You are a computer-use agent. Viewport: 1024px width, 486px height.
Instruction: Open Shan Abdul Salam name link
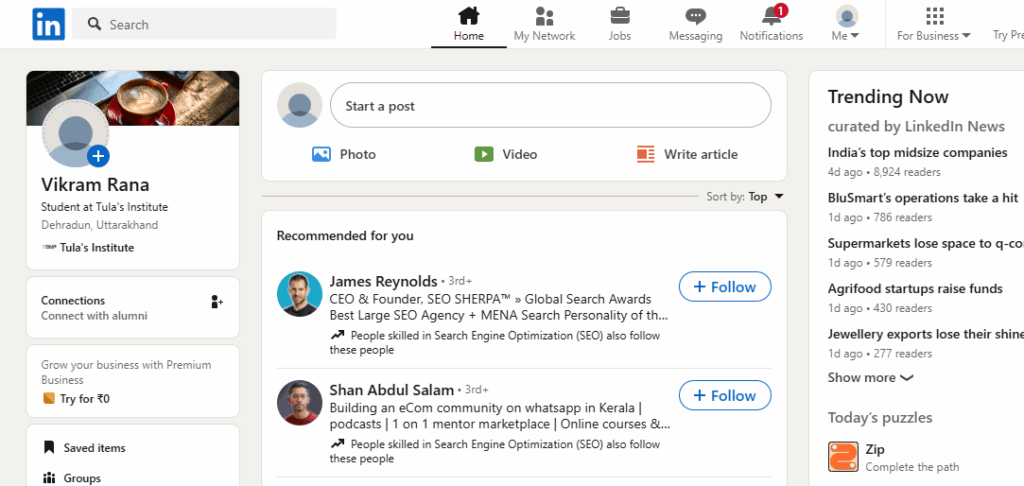(x=391, y=390)
